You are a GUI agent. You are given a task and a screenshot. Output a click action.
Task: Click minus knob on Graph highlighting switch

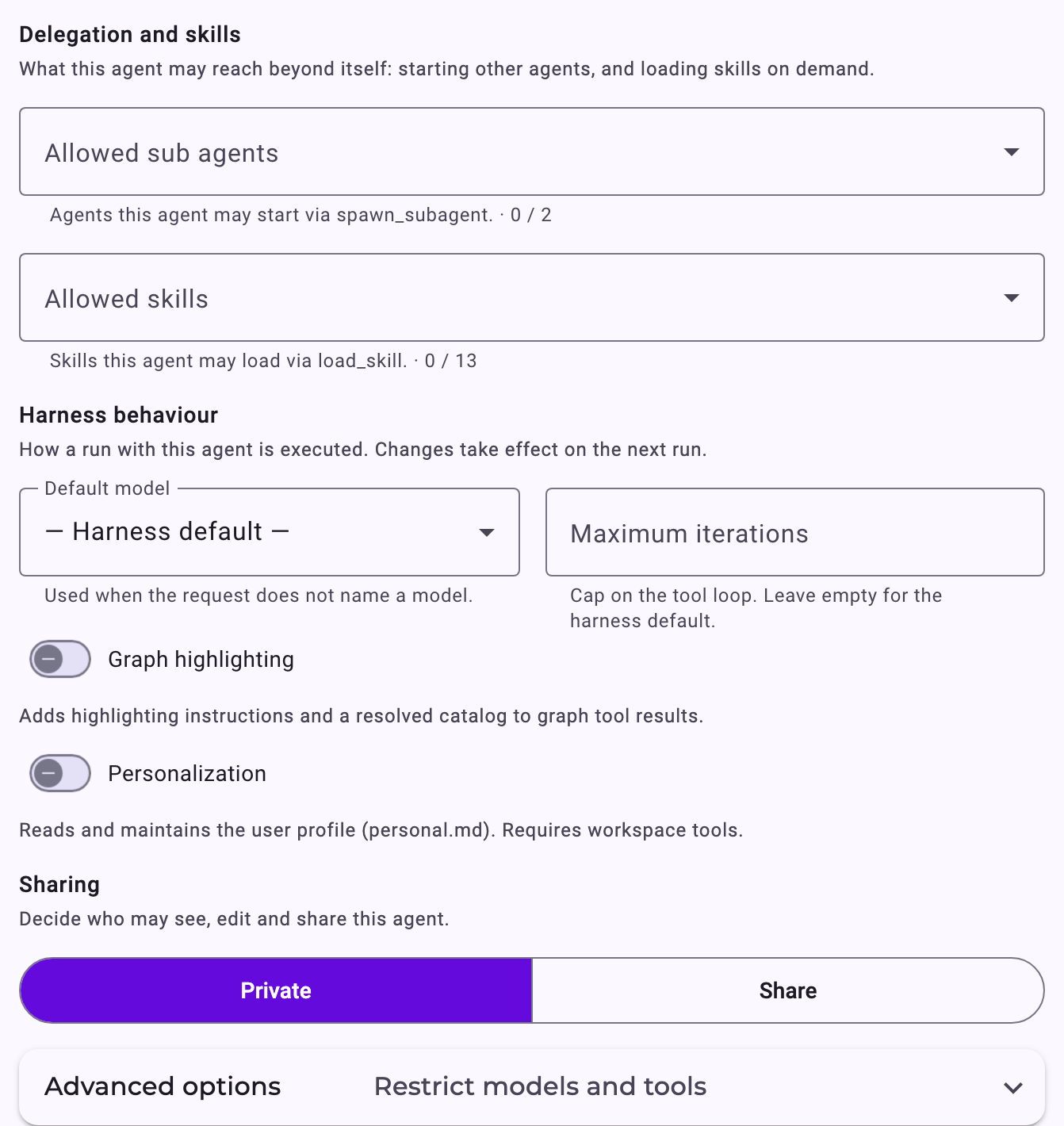pos(48,659)
